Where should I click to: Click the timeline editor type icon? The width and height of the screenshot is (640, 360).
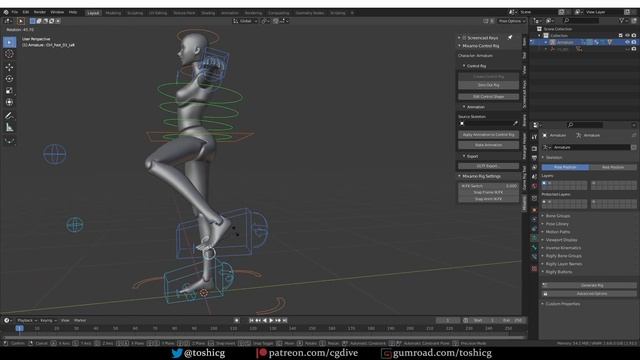coord(7,320)
